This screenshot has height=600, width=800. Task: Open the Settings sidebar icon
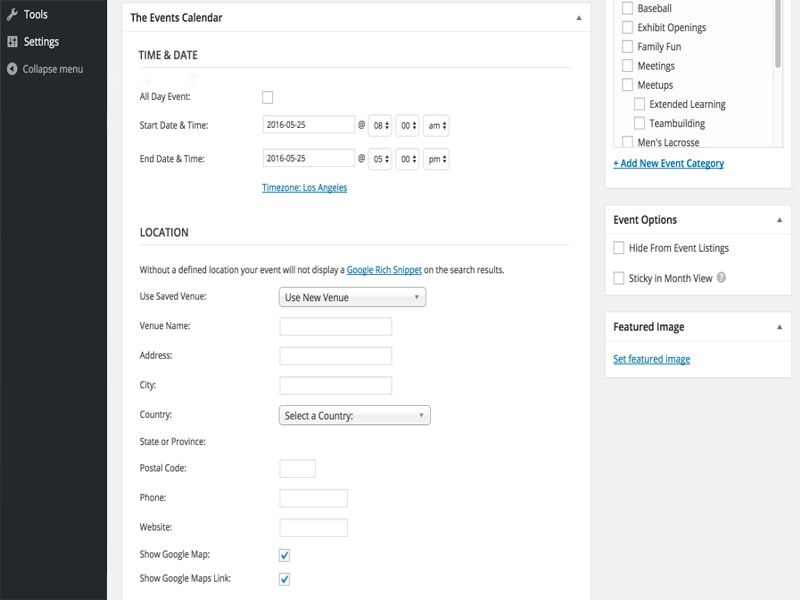coord(12,42)
